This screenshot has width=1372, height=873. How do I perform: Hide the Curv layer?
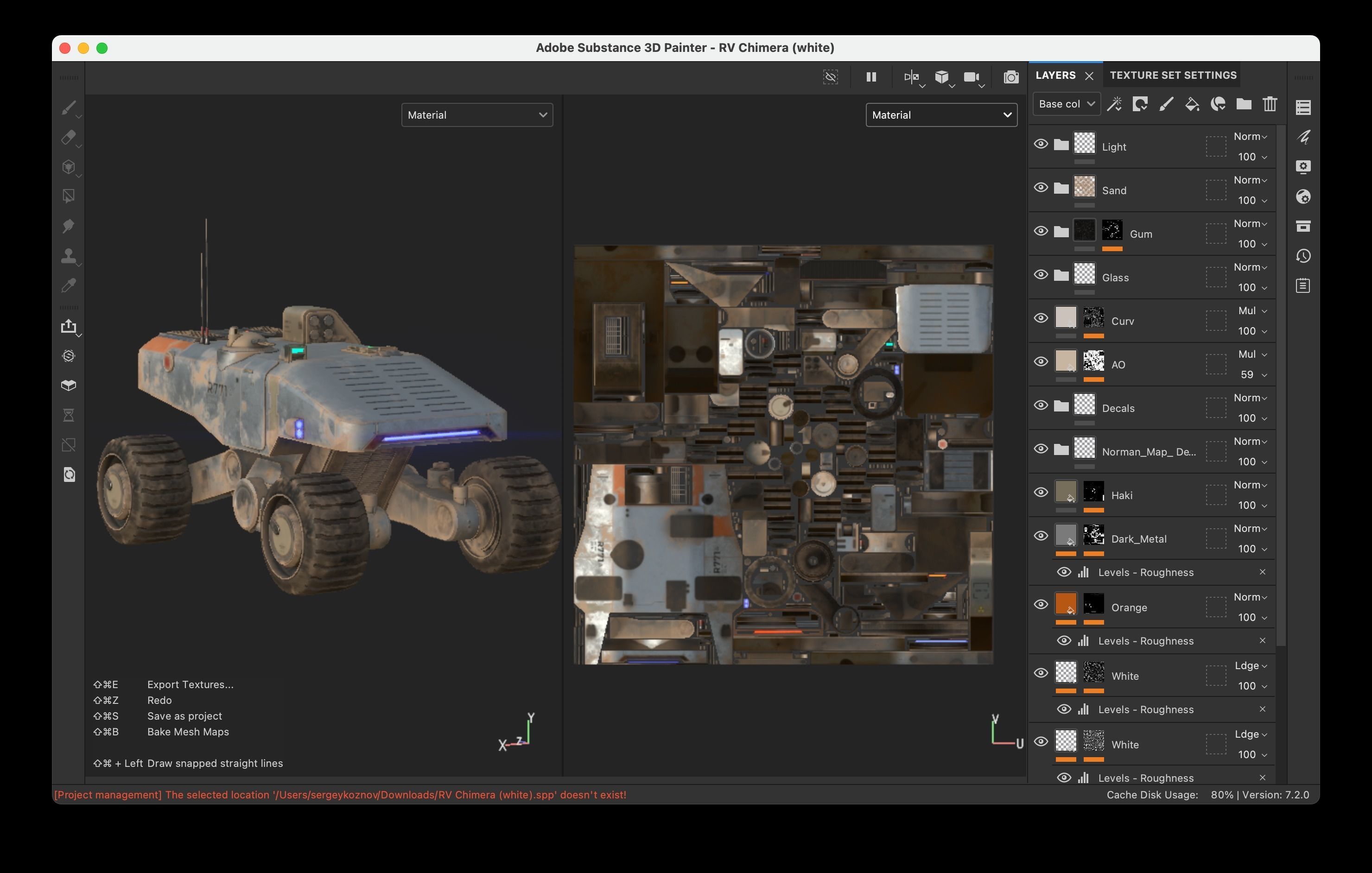[x=1041, y=318]
